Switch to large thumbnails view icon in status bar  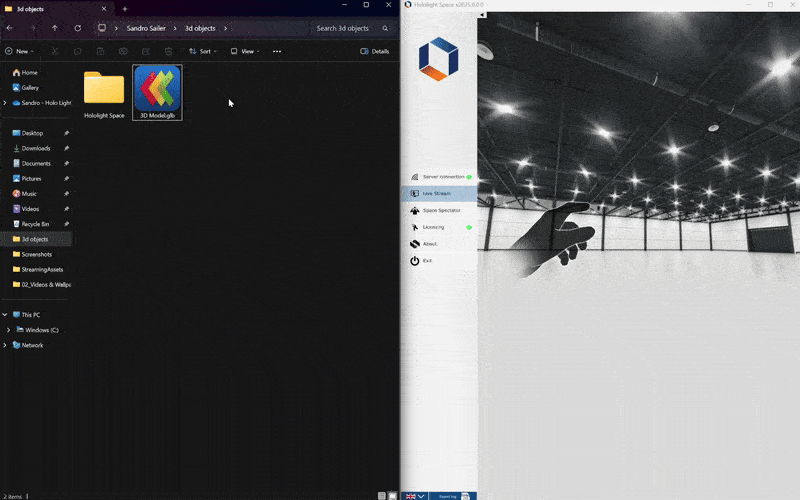coord(392,496)
